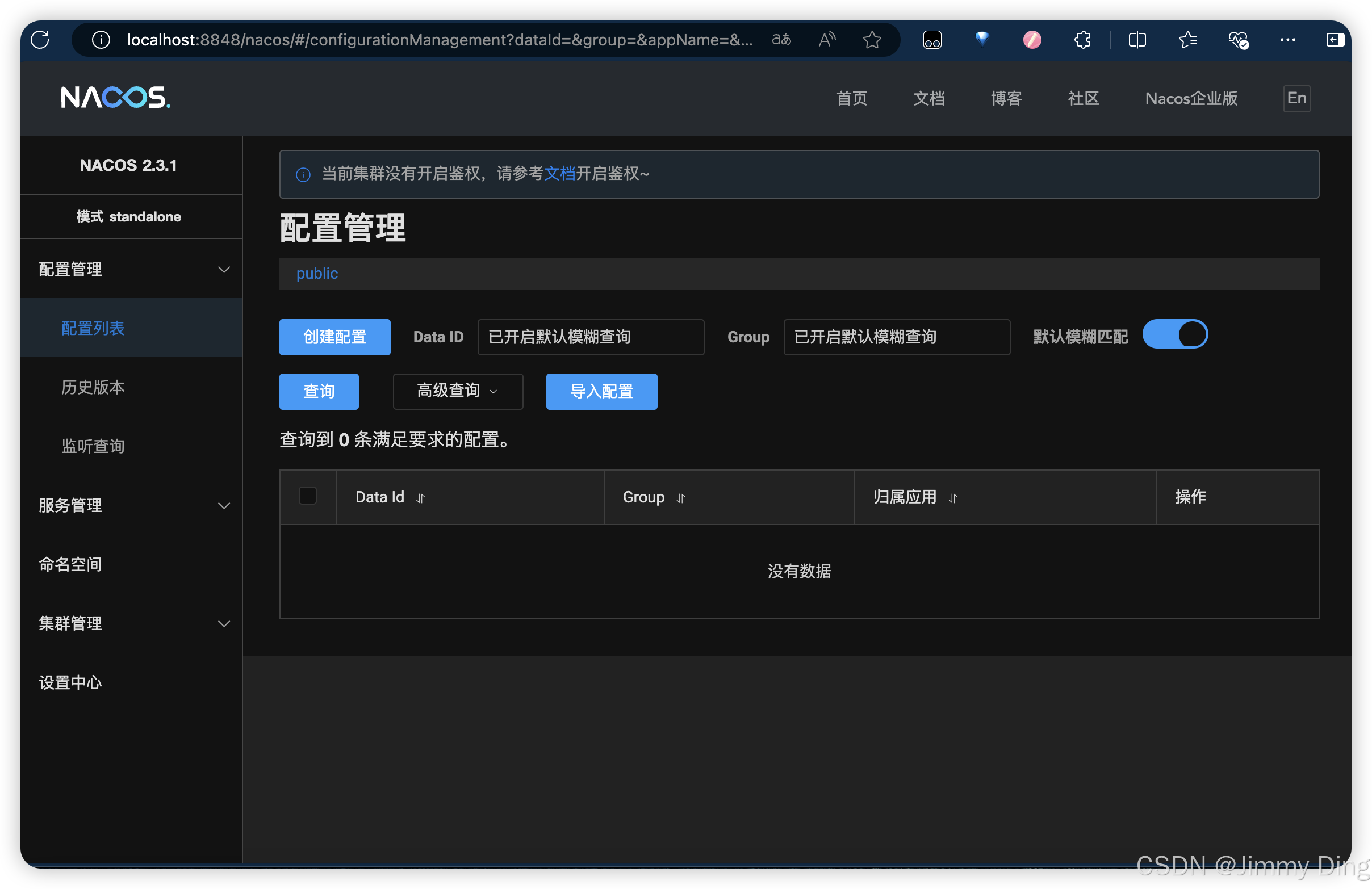Screen dimensions: 1372x889
Task: Open the pink circle extension icon
Action: click(1032, 40)
